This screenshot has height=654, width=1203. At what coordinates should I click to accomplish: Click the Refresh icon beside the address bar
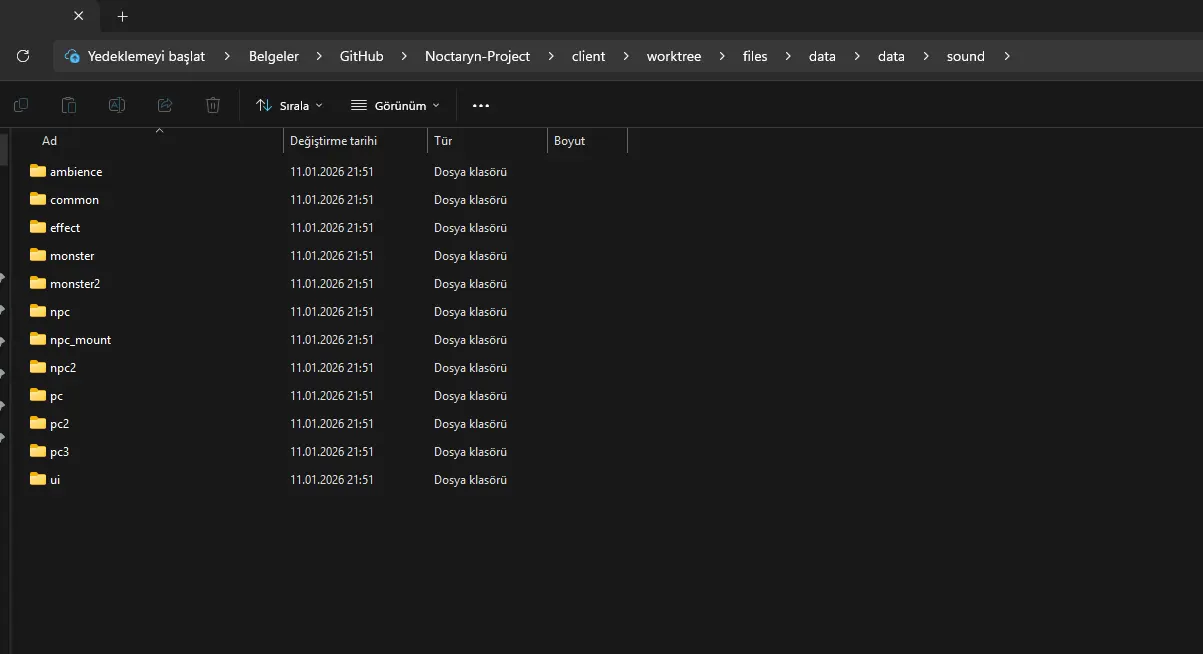click(x=23, y=56)
